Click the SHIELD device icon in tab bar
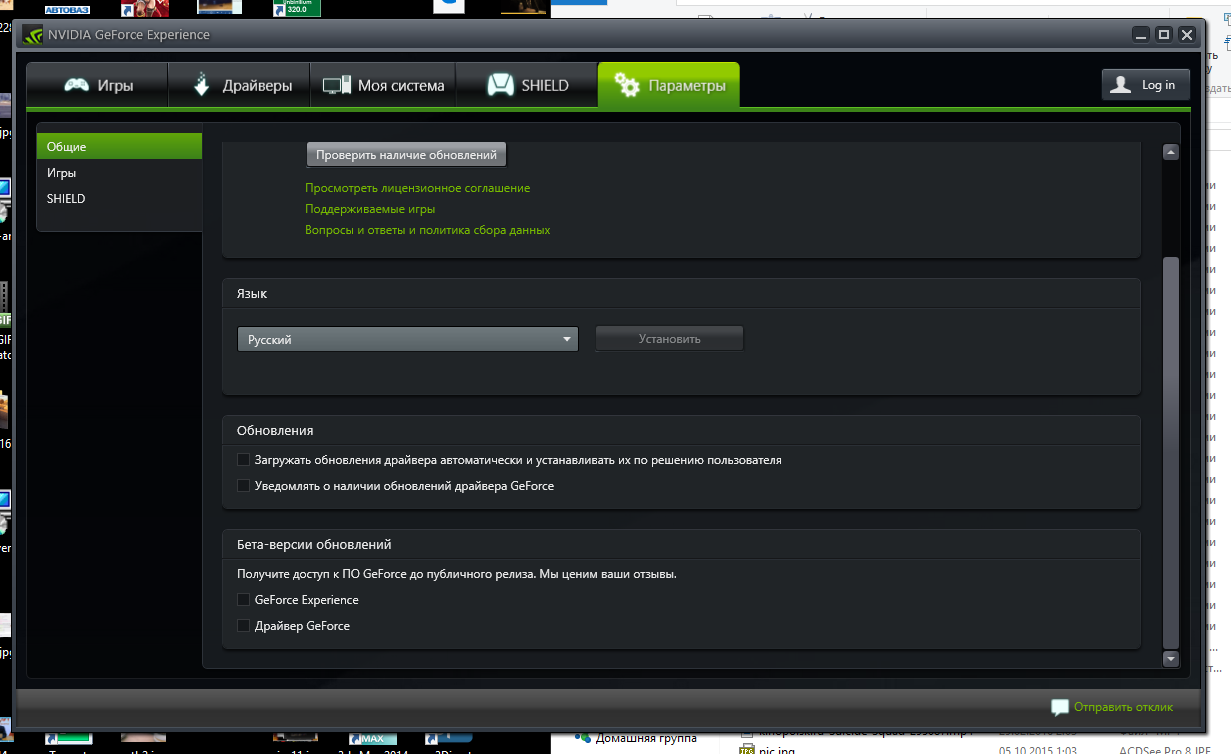The height and width of the screenshot is (754, 1231). click(500, 86)
